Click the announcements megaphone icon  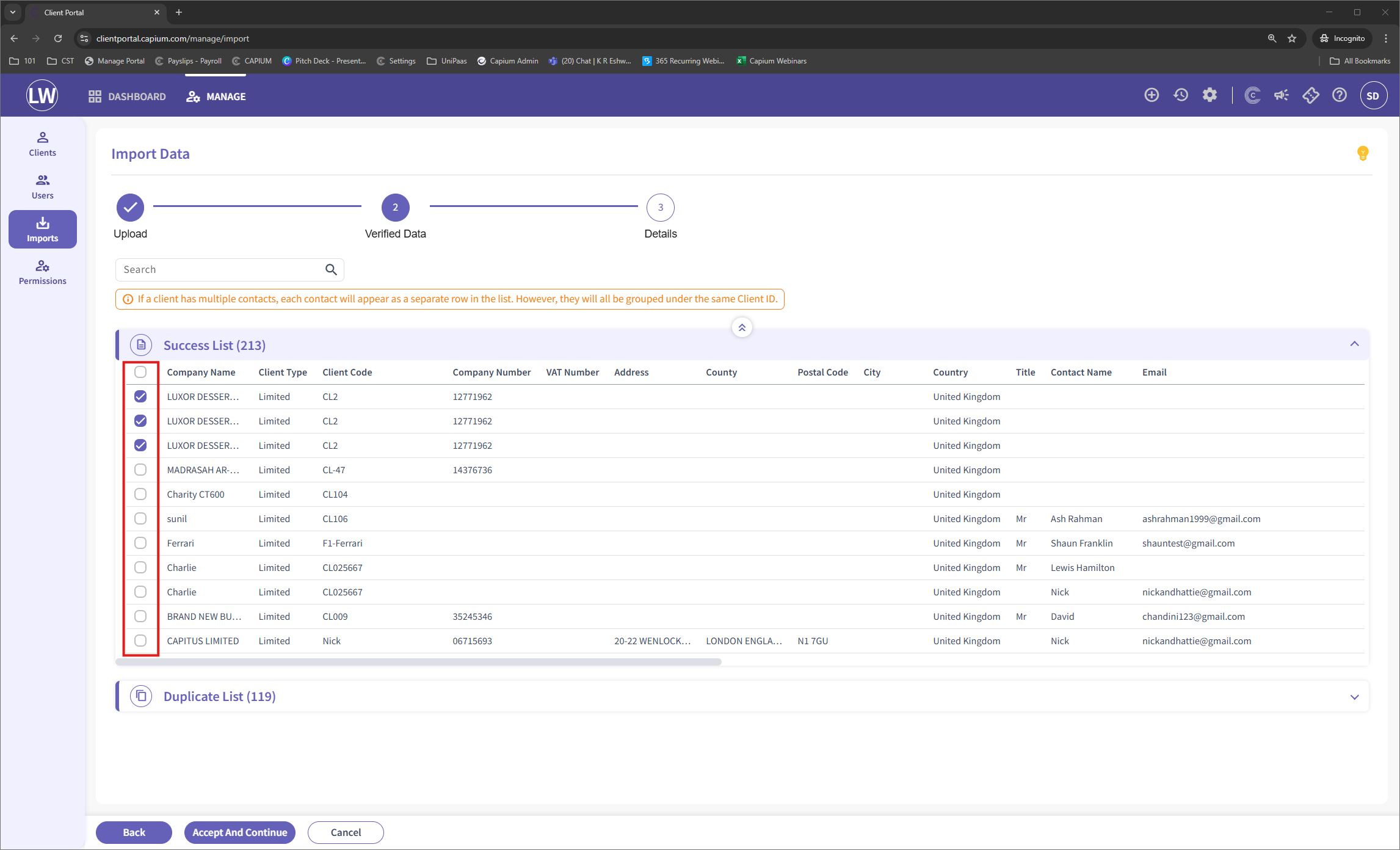click(x=1282, y=95)
